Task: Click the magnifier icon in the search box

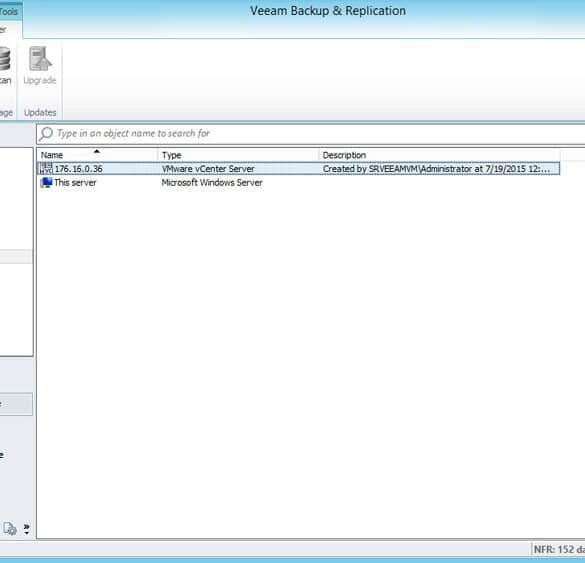Action: [x=46, y=134]
